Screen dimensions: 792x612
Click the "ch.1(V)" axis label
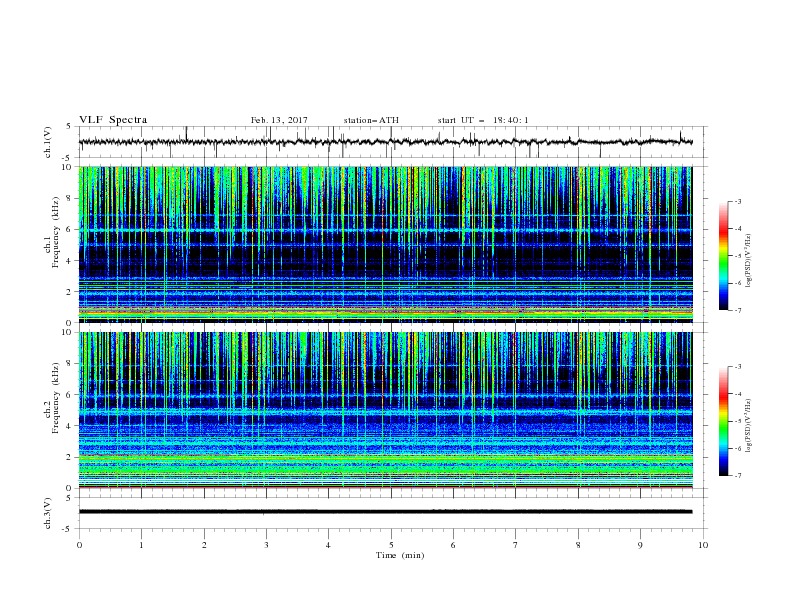tap(48, 142)
